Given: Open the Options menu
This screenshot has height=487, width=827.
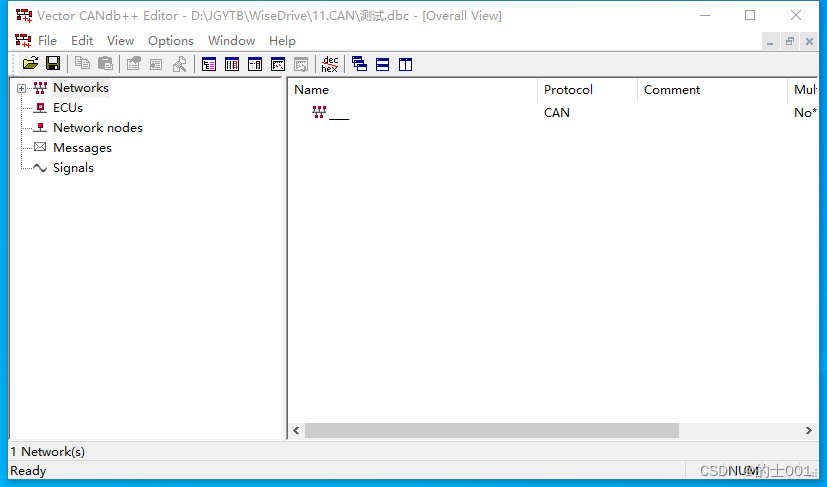Looking at the screenshot, I should point(170,41).
